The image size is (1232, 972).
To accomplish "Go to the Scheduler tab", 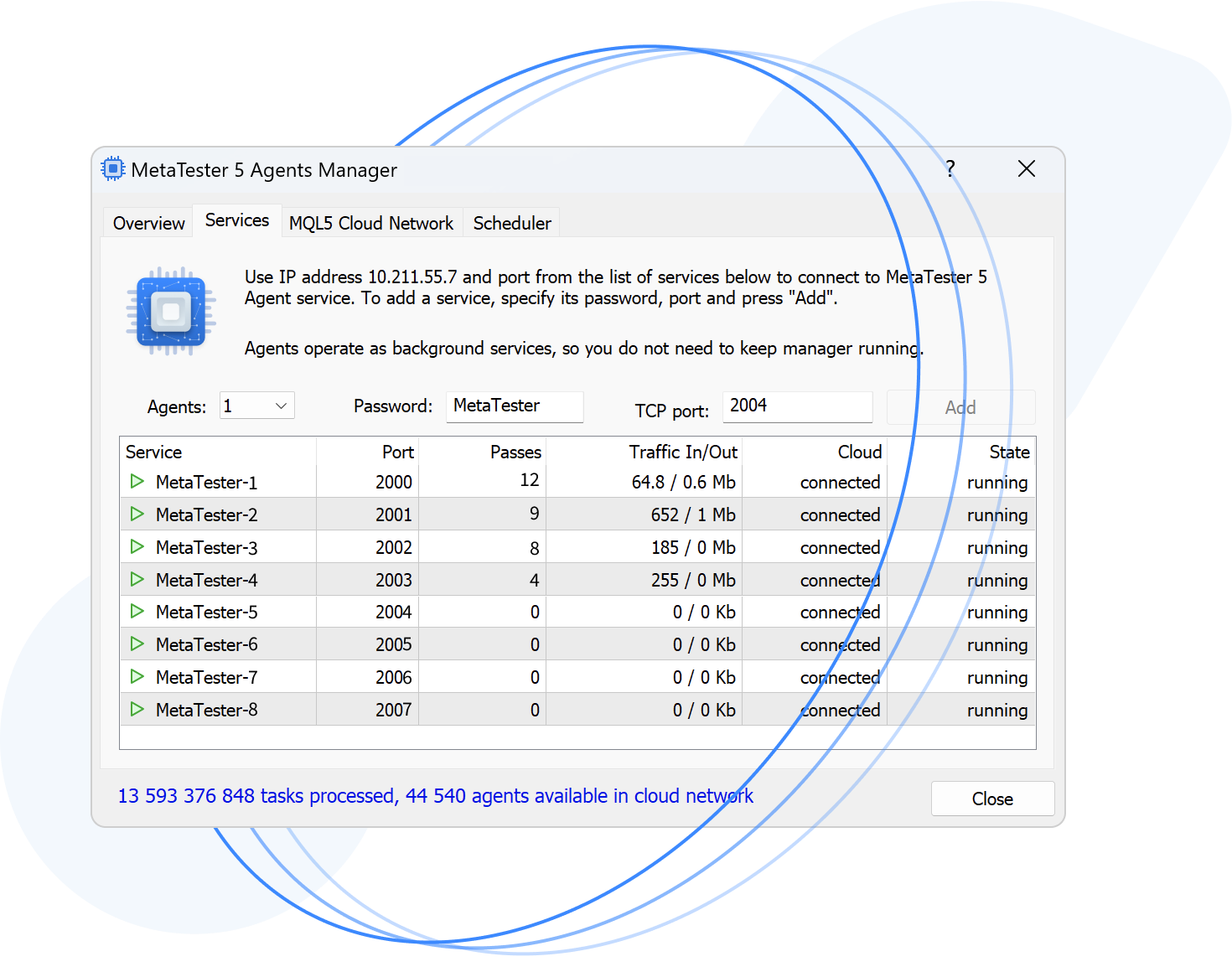I will [x=512, y=223].
